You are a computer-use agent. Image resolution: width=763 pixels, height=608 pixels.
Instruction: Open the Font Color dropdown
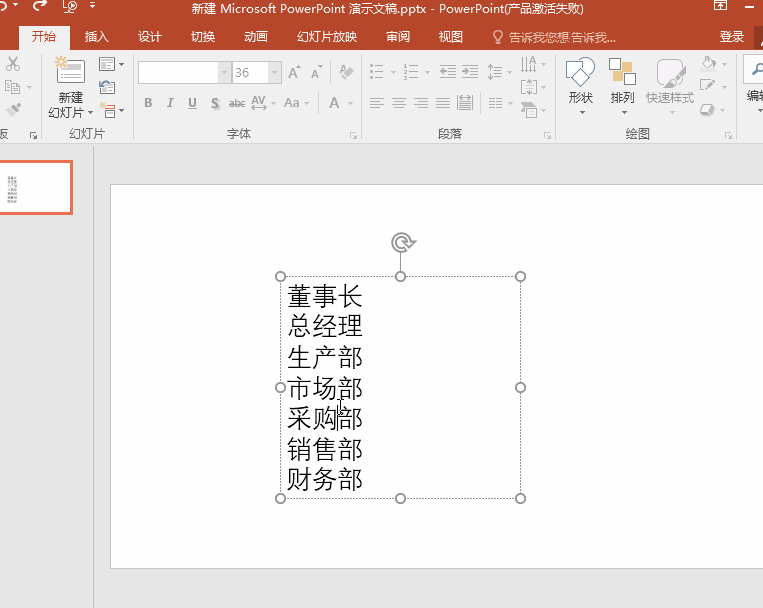tap(350, 103)
